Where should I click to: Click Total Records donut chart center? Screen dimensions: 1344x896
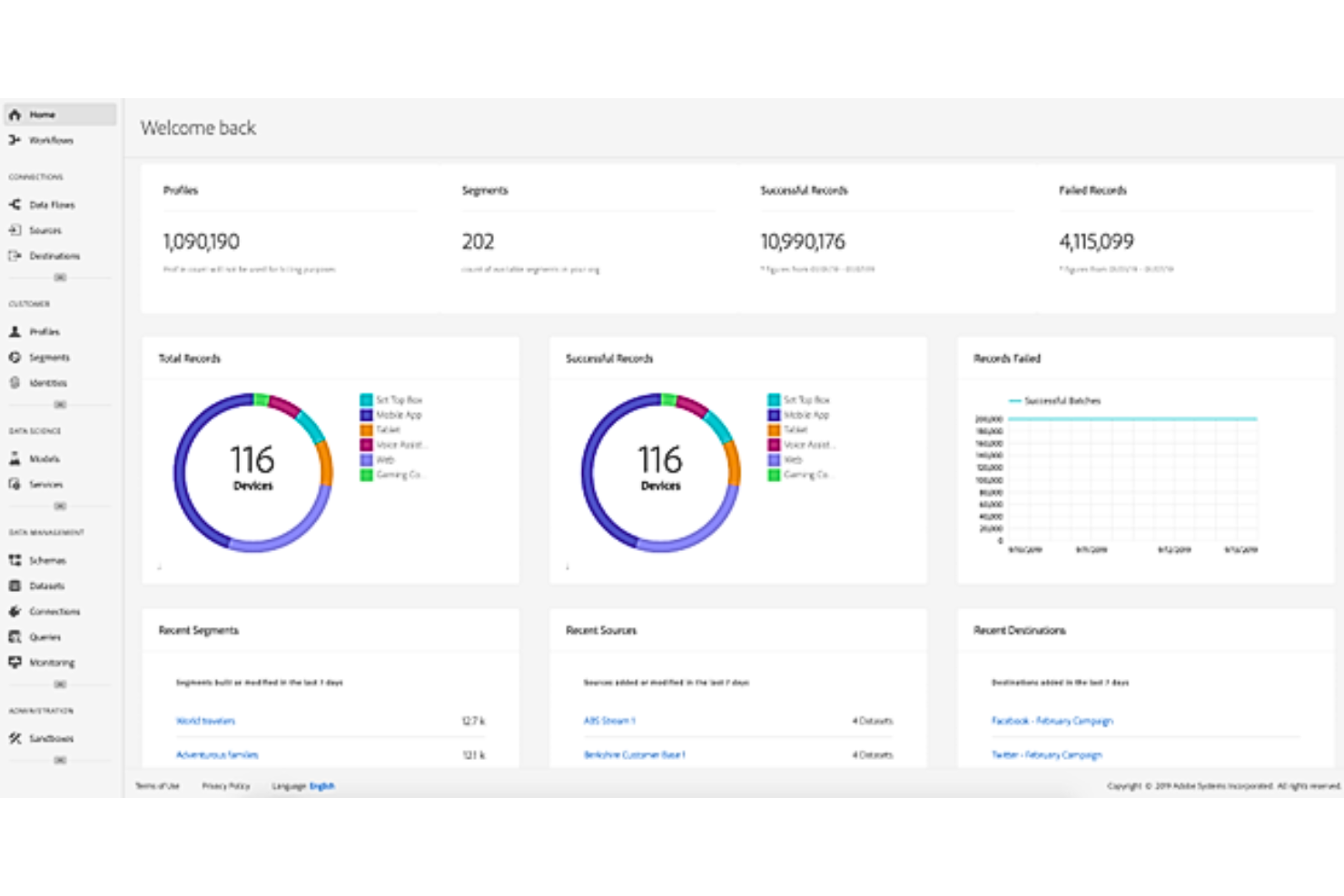(252, 471)
